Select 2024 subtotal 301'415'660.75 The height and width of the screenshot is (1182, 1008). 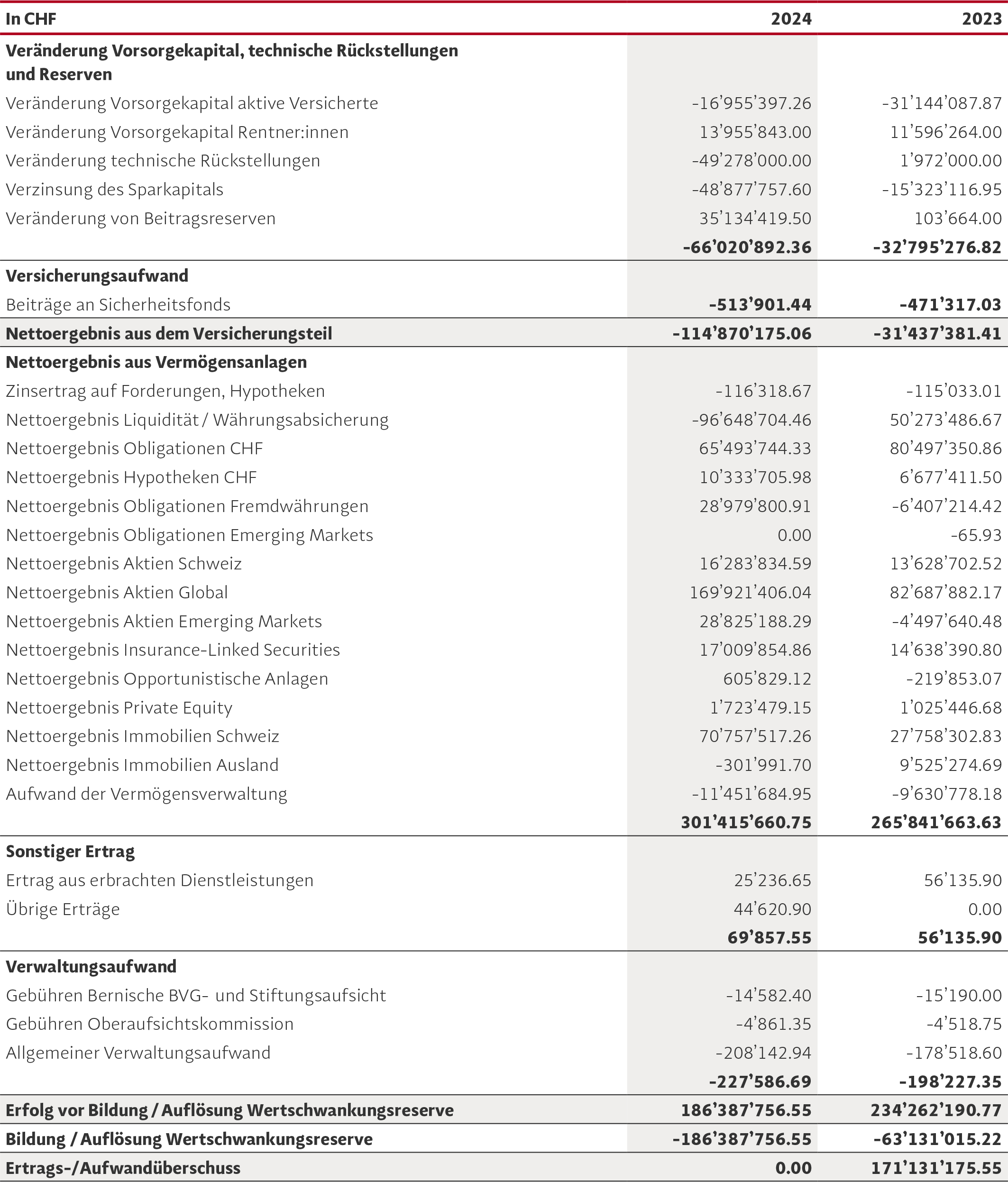coord(746,822)
